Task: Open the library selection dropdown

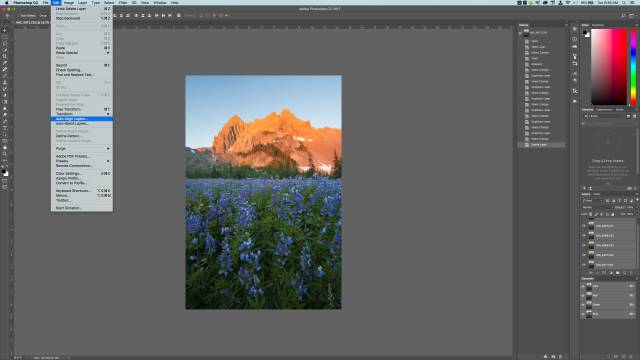Action: pos(604,116)
